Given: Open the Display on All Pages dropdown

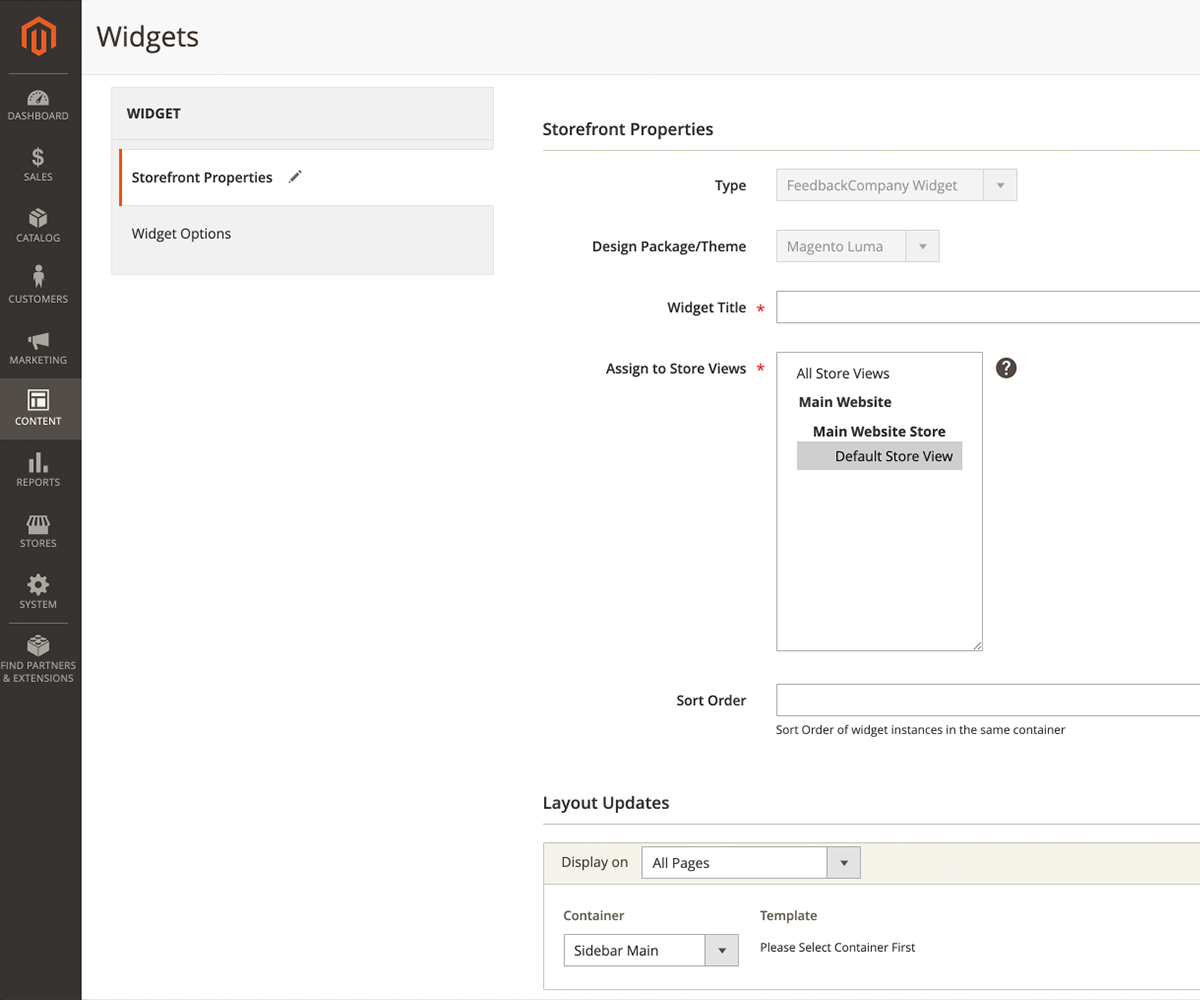Looking at the screenshot, I should pyautogui.click(x=750, y=863).
